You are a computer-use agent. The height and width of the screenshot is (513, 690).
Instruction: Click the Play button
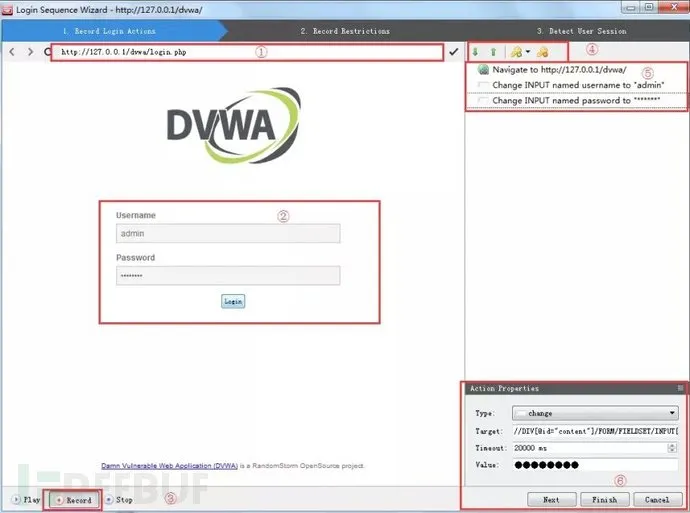coord(26,500)
